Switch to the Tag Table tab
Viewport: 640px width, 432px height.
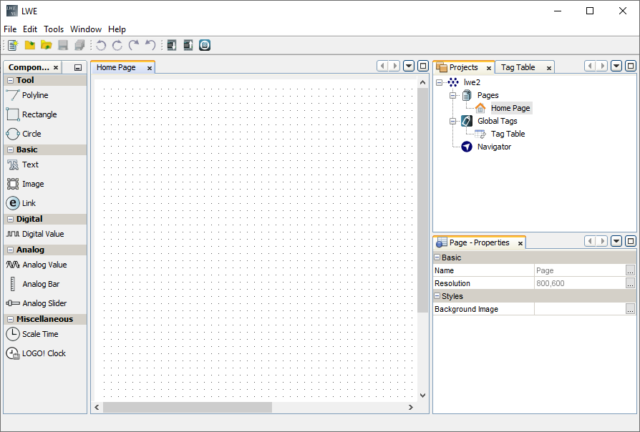tap(518, 67)
